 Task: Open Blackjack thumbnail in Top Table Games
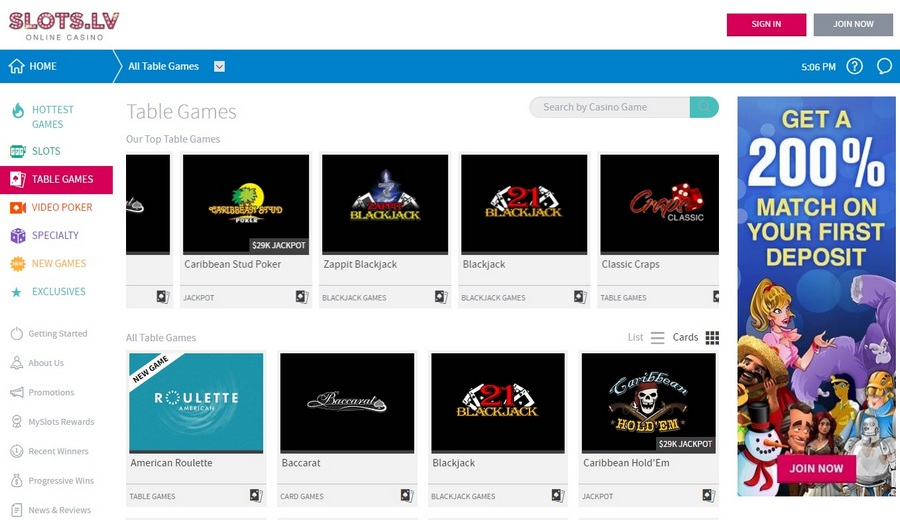[x=524, y=204]
